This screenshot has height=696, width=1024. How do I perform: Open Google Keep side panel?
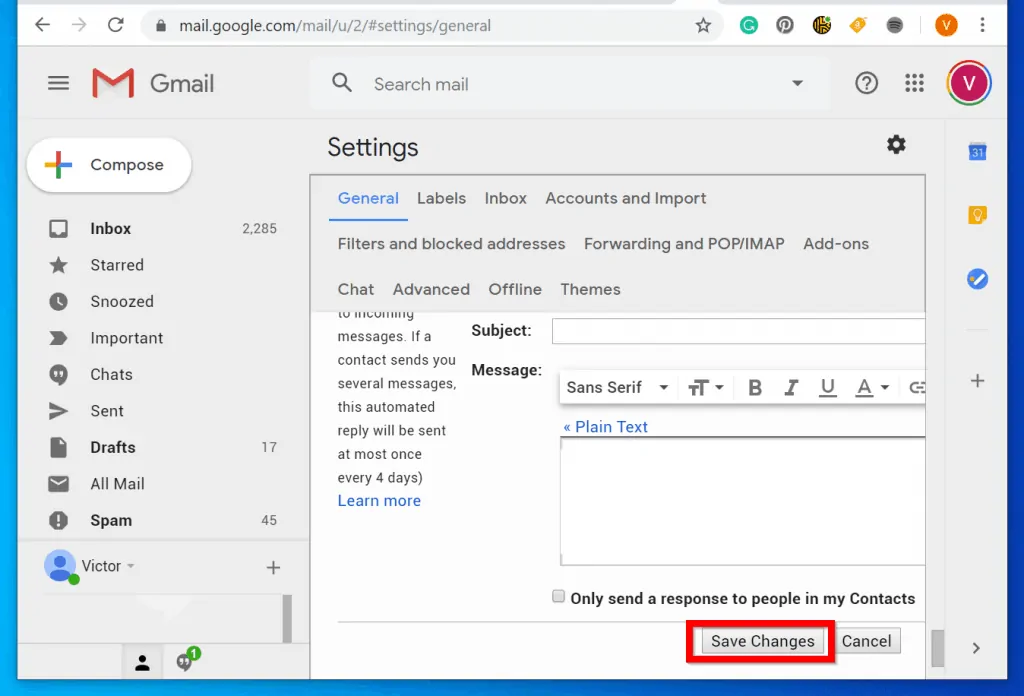977,215
